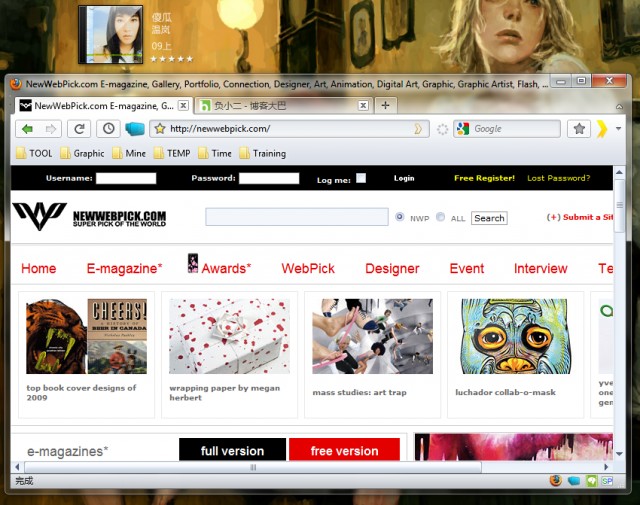Open the Free Register! link
The height and width of the screenshot is (505, 640).
484,178
